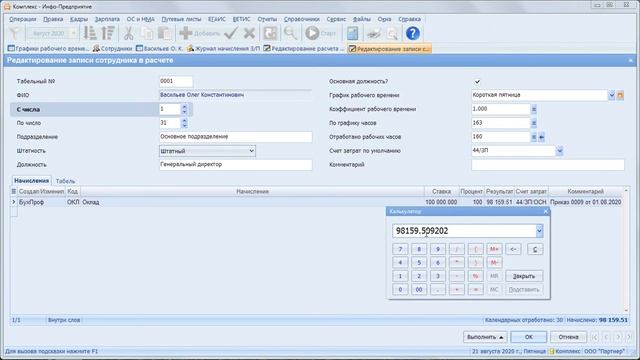
Task: Click the M+ button in calculator
Action: point(494,249)
